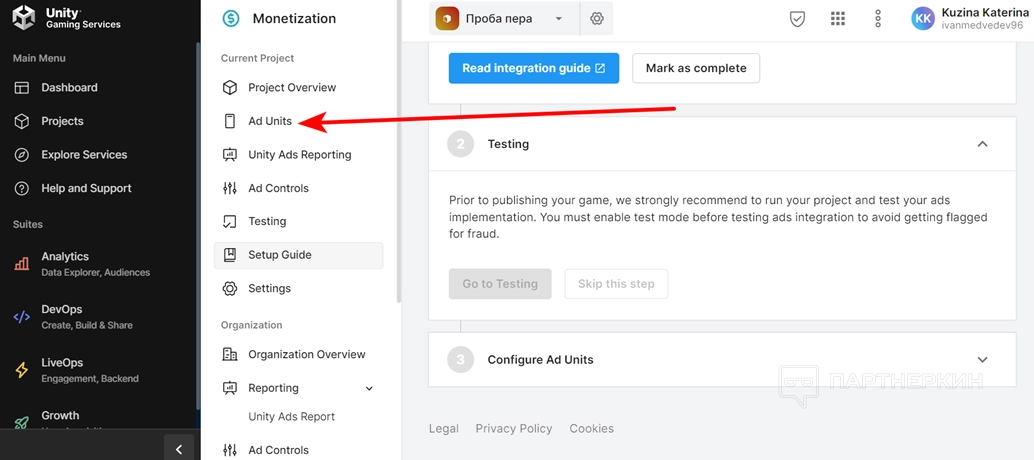Click the Read integration guide button
Image resolution: width=1034 pixels, height=460 pixels.
[x=533, y=68]
